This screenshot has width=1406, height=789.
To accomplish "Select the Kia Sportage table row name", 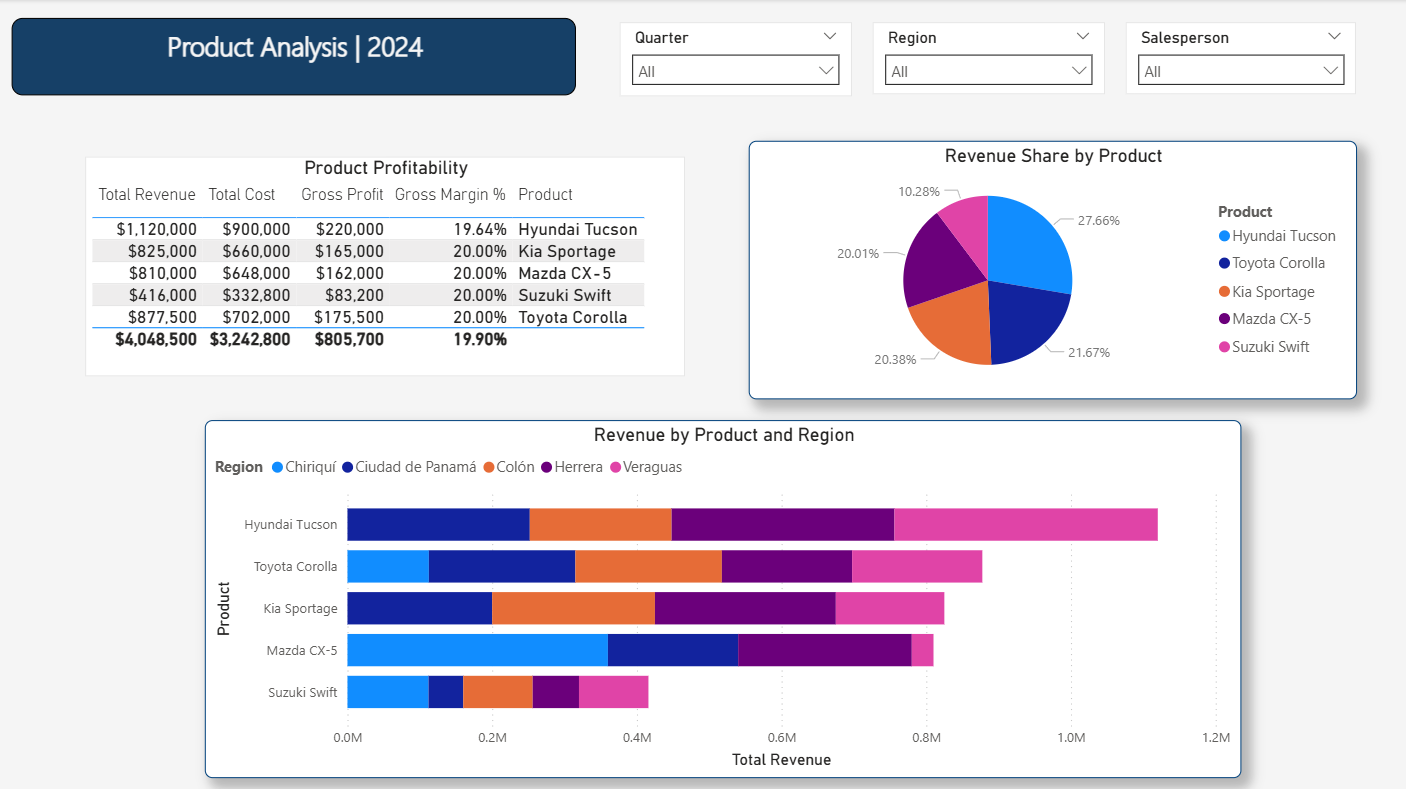I will pos(567,251).
